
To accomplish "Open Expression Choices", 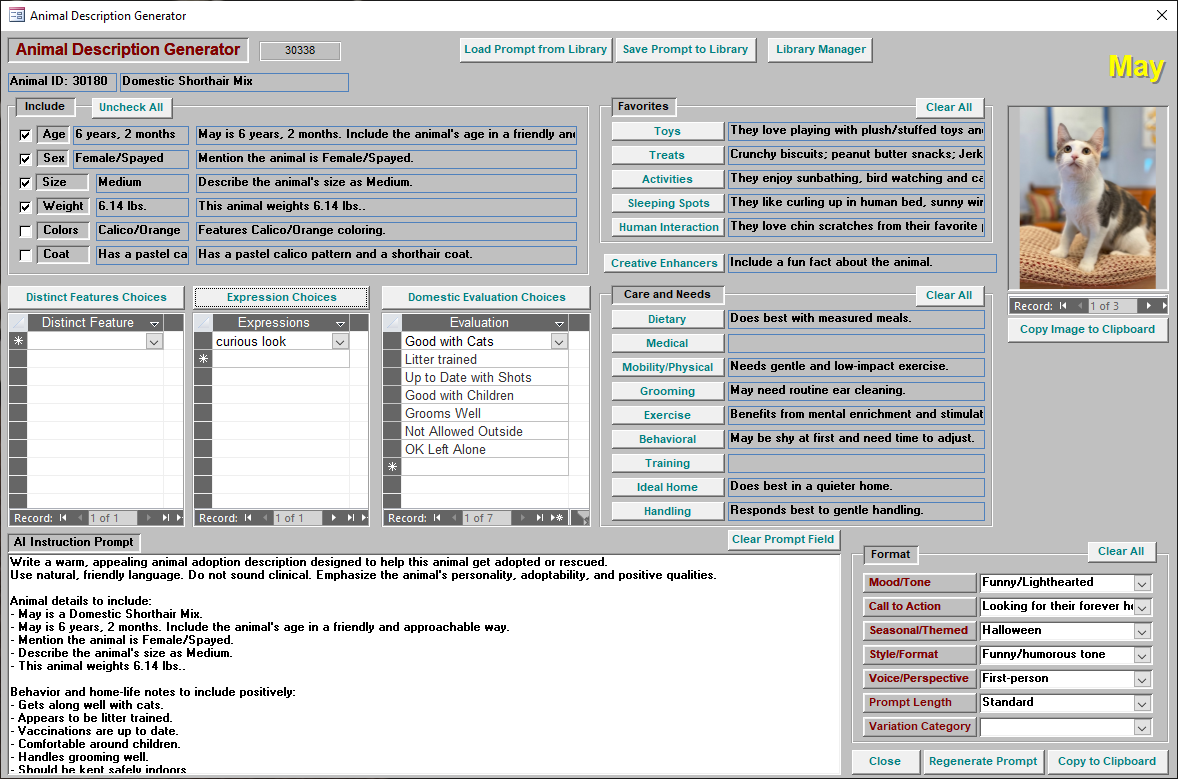I will pos(282,297).
